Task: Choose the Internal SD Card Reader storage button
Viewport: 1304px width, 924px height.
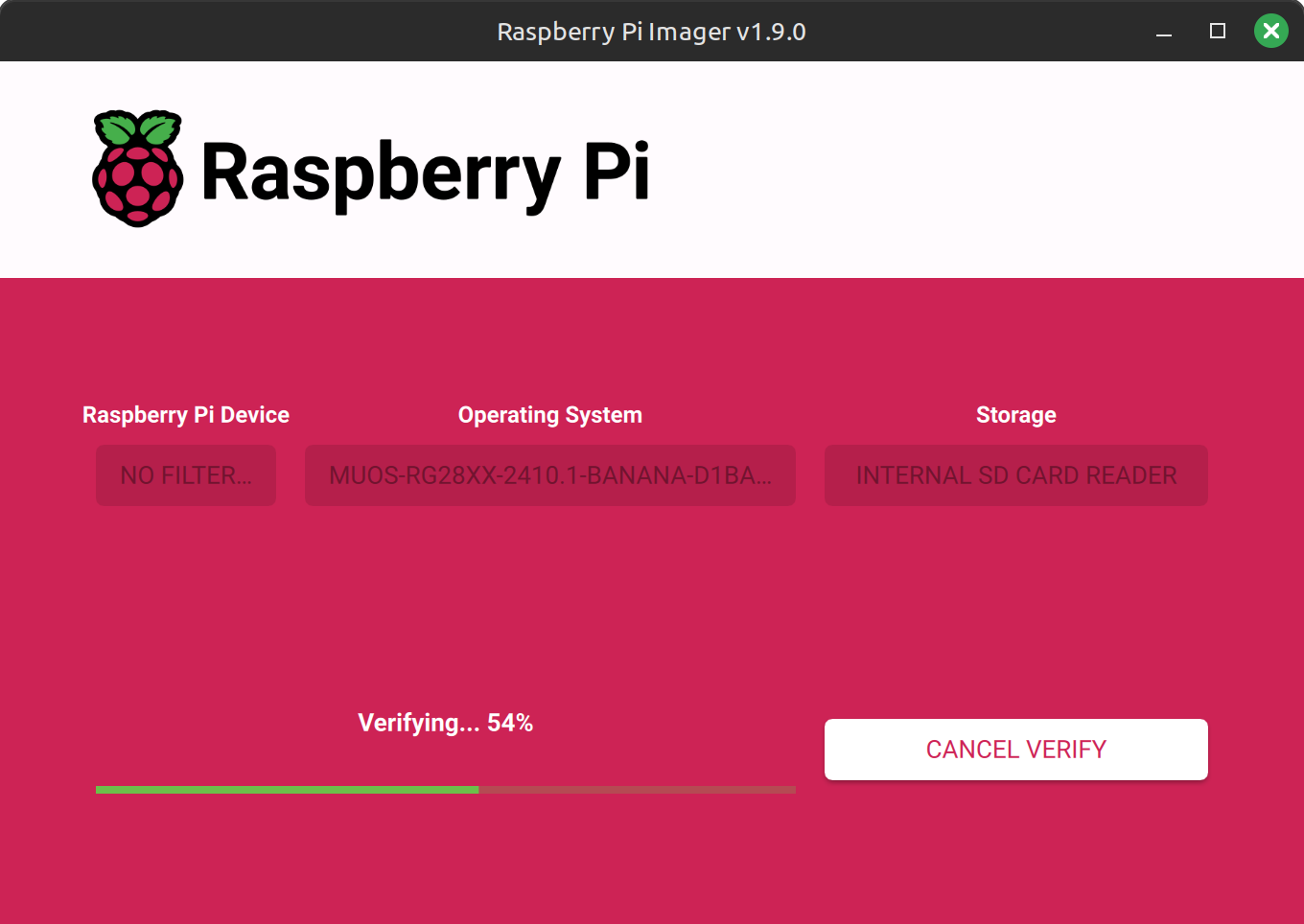Action: (1016, 475)
